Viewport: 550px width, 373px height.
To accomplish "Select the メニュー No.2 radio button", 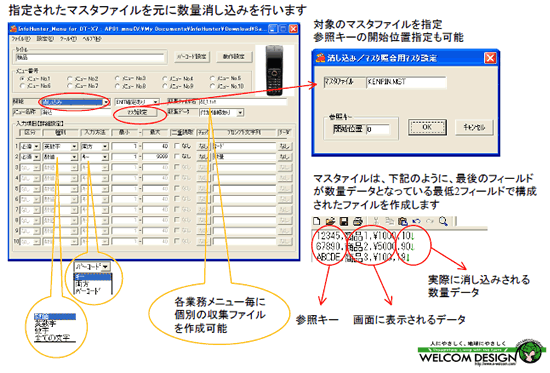I will tap(69, 79).
